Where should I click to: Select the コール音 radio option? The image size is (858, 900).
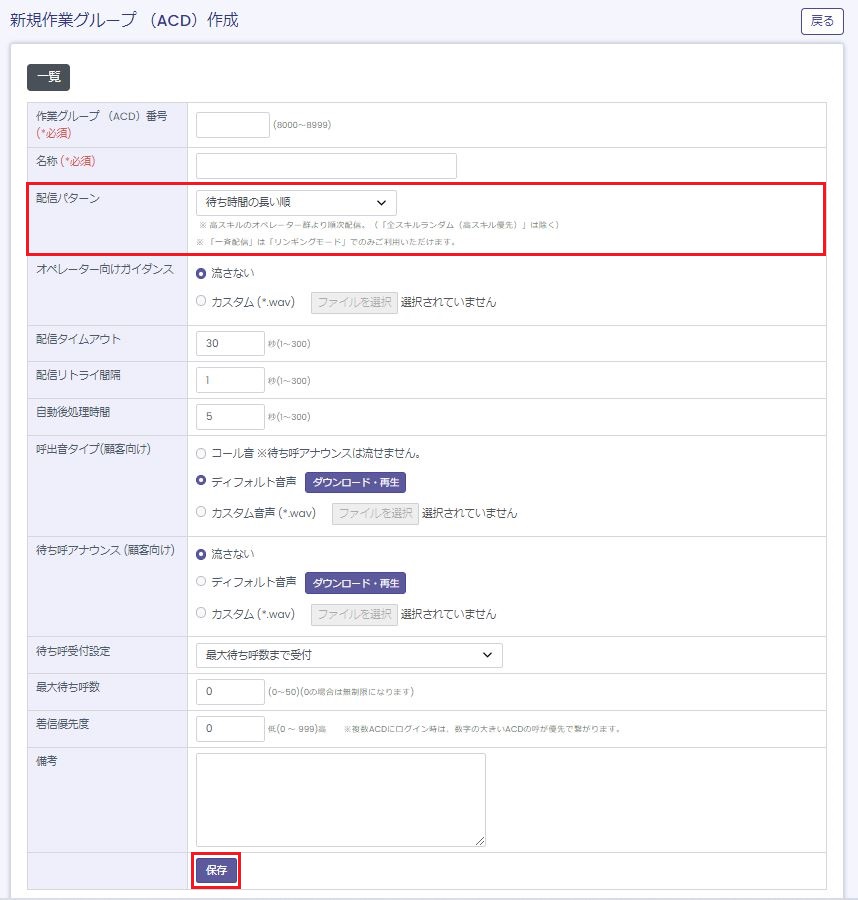click(202, 453)
